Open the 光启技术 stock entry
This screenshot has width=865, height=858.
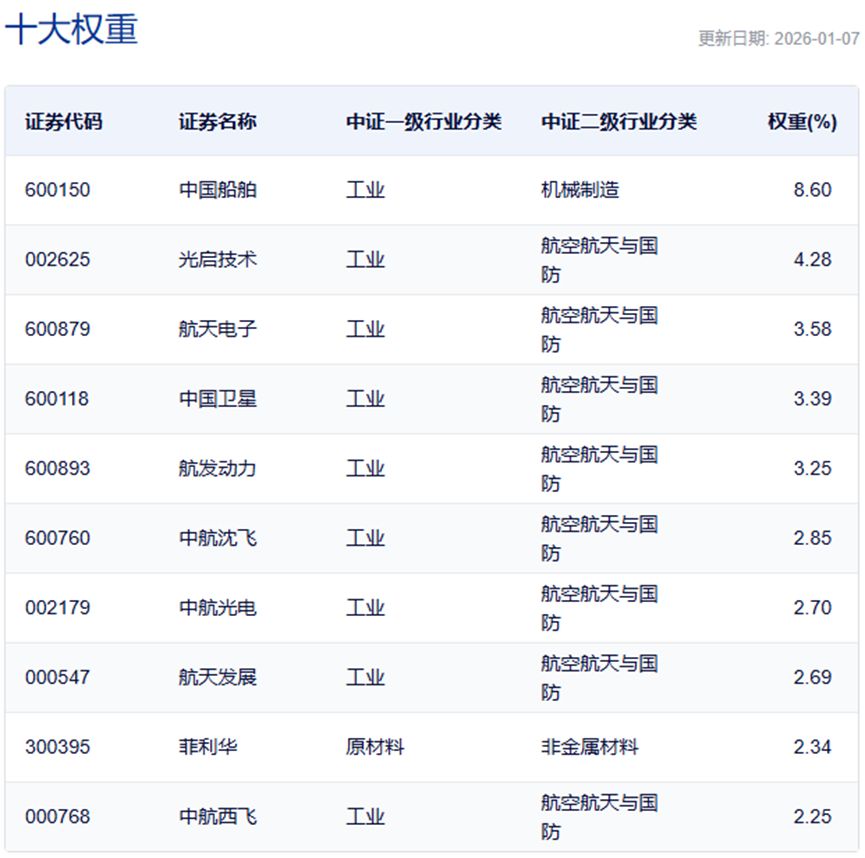pos(217,260)
